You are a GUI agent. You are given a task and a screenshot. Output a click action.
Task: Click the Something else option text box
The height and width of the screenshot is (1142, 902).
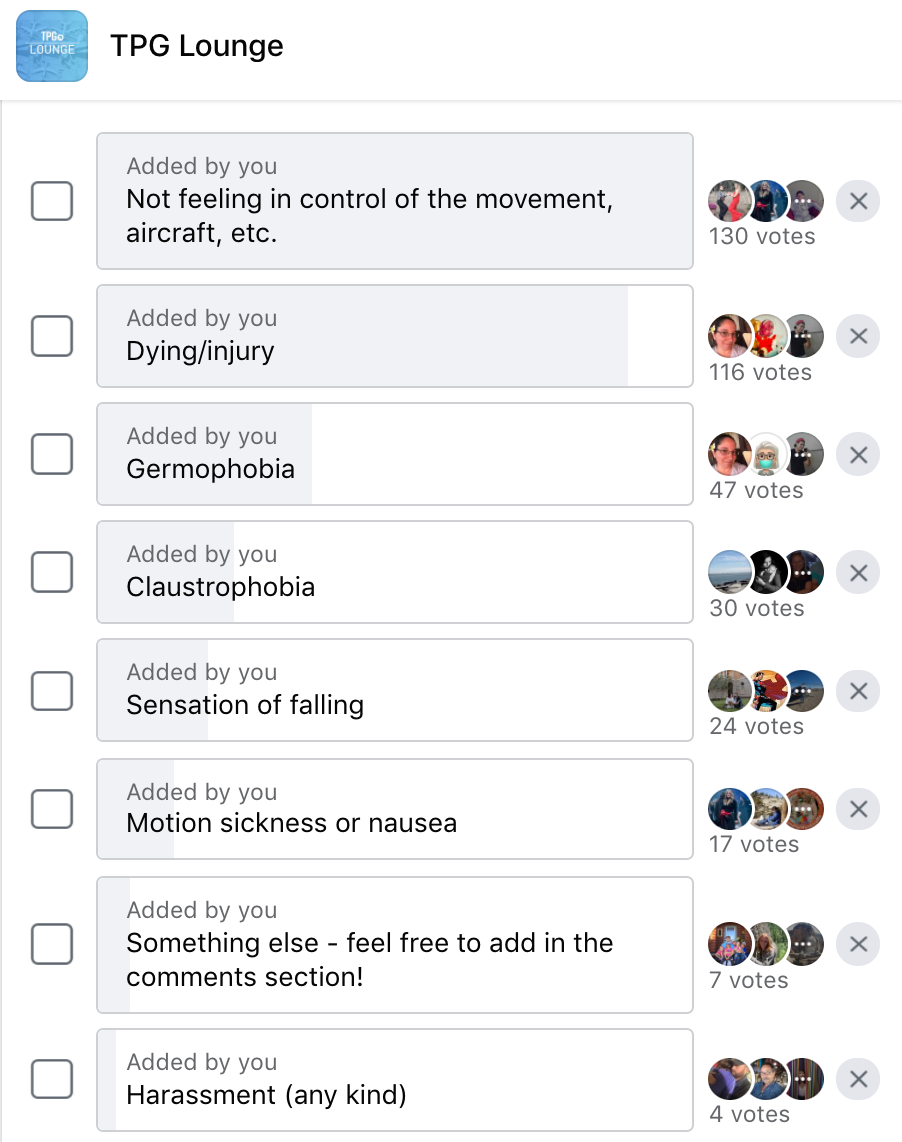pyautogui.click(x=394, y=945)
